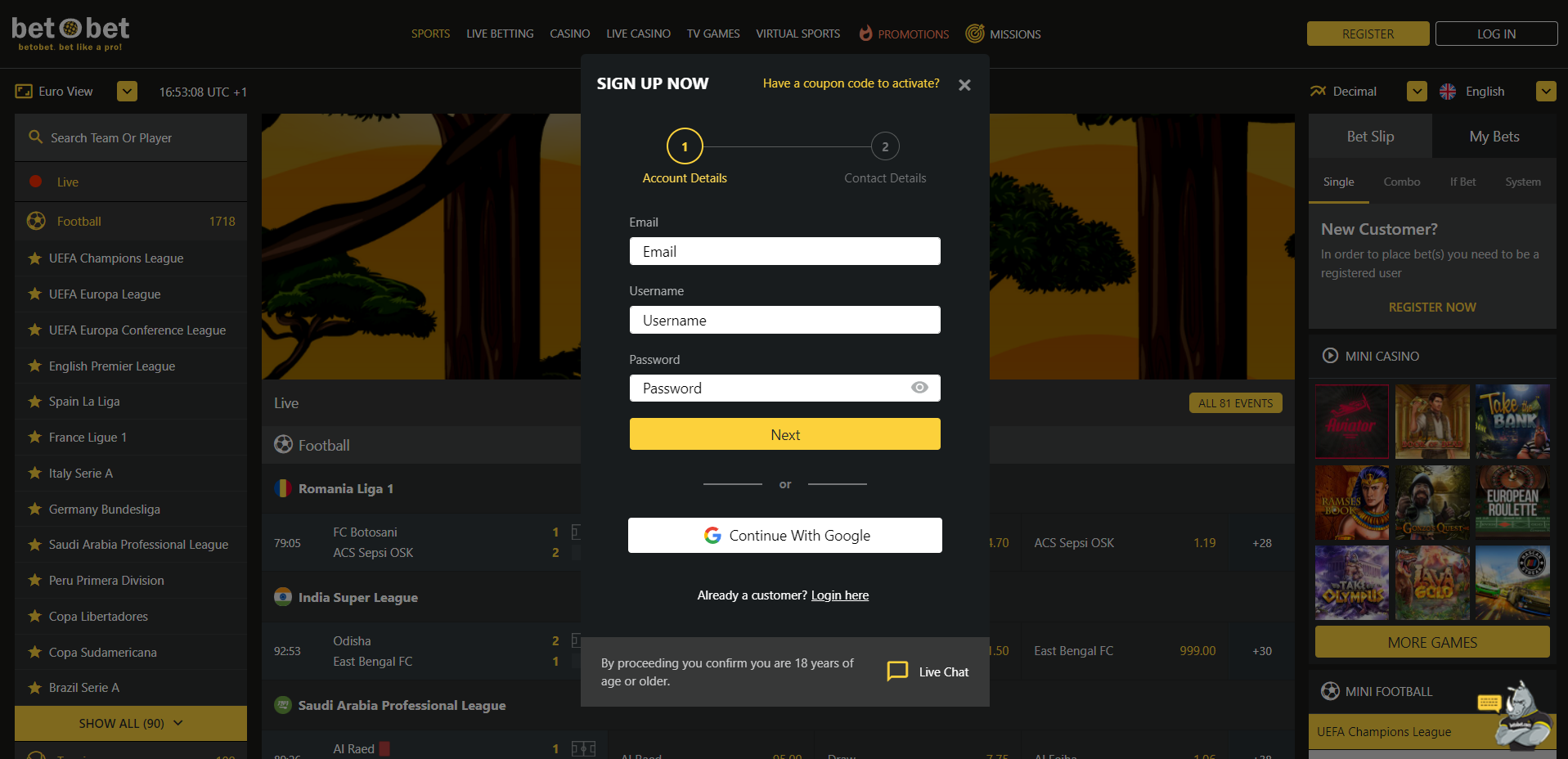1568x759 pixels.
Task: Click the Live Chat speech bubble icon
Action: 897,671
